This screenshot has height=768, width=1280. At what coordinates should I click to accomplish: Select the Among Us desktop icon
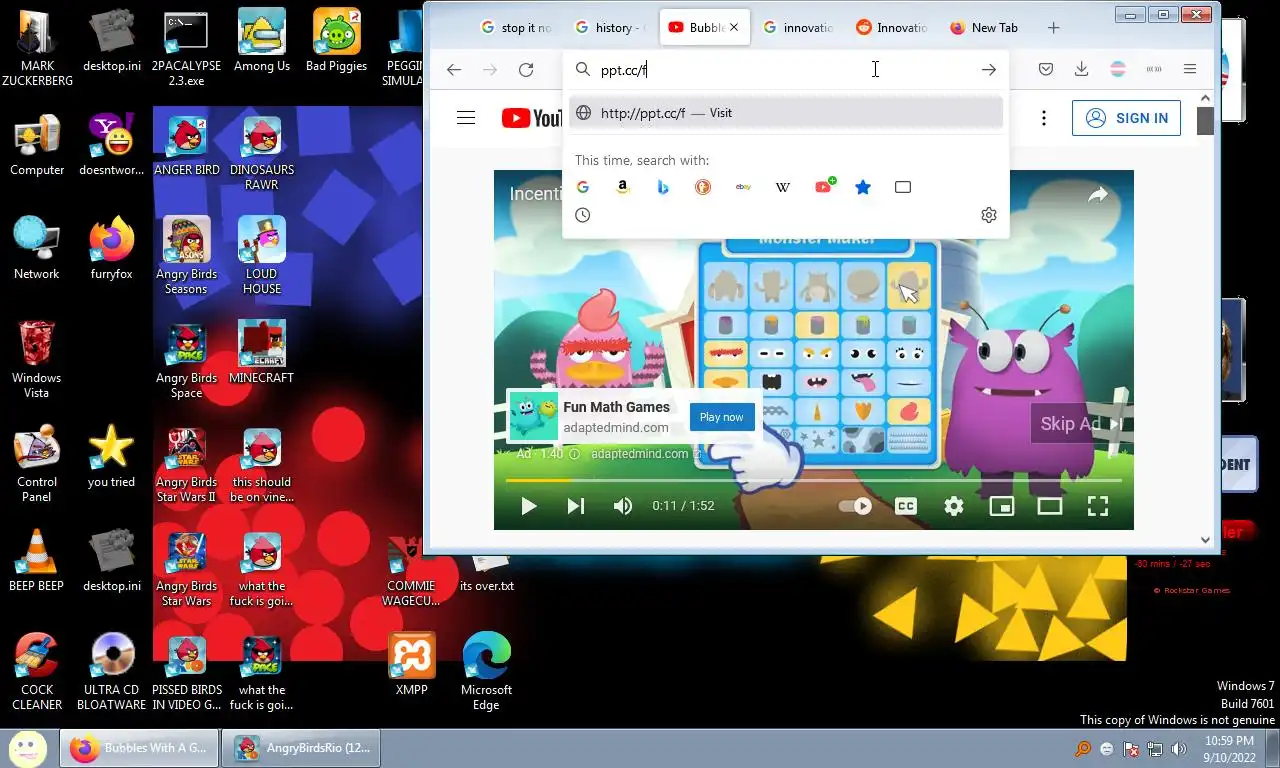click(261, 41)
